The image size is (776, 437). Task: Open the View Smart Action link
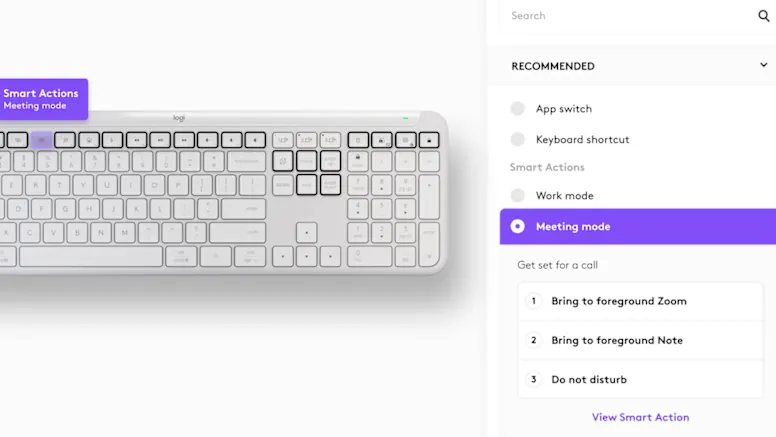[640, 417]
